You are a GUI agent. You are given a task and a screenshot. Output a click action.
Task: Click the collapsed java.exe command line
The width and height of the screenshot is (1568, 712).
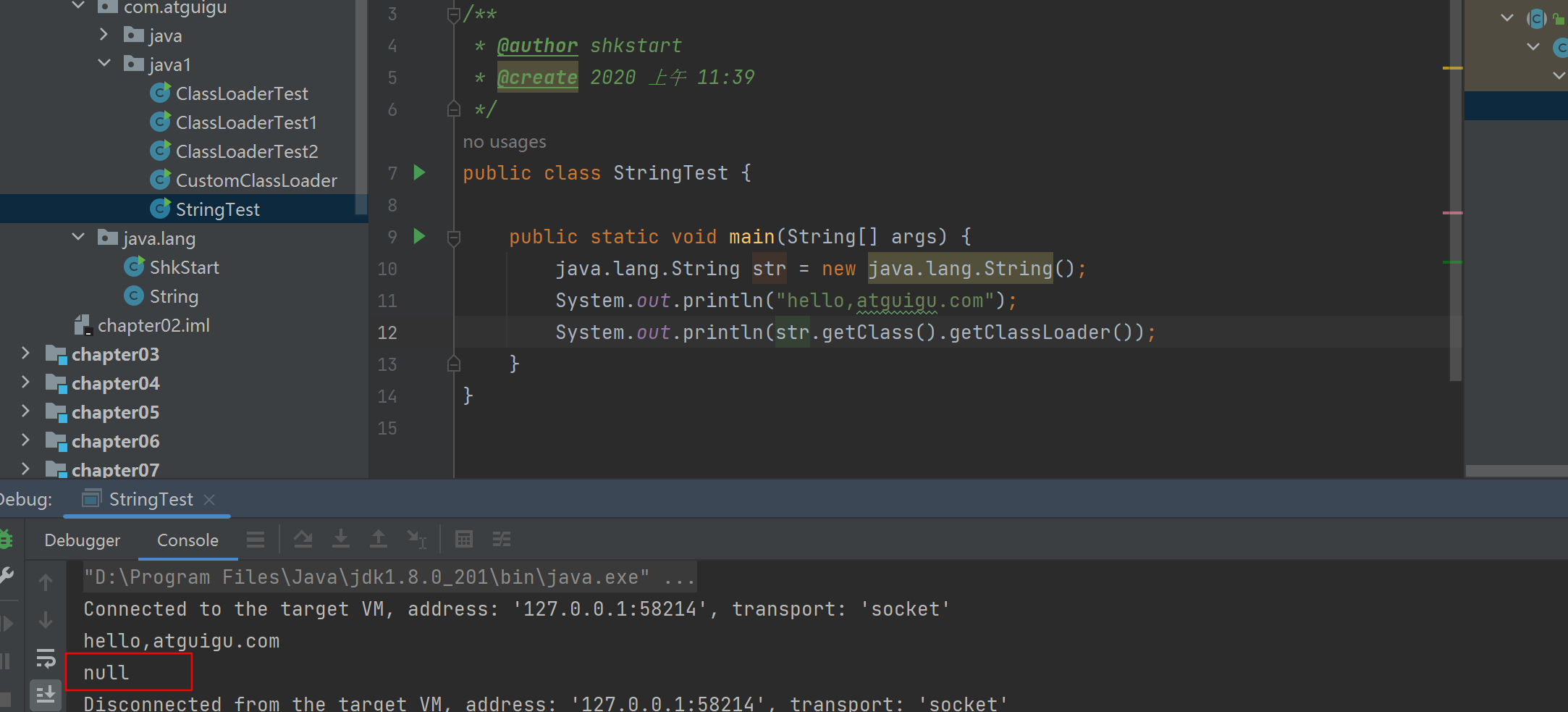click(x=389, y=577)
